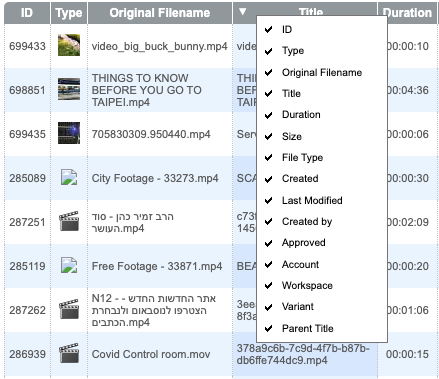Open thumbnail for video_big_buck_bunny.mp4
The height and width of the screenshot is (379, 439).
[x=69, y=45]
